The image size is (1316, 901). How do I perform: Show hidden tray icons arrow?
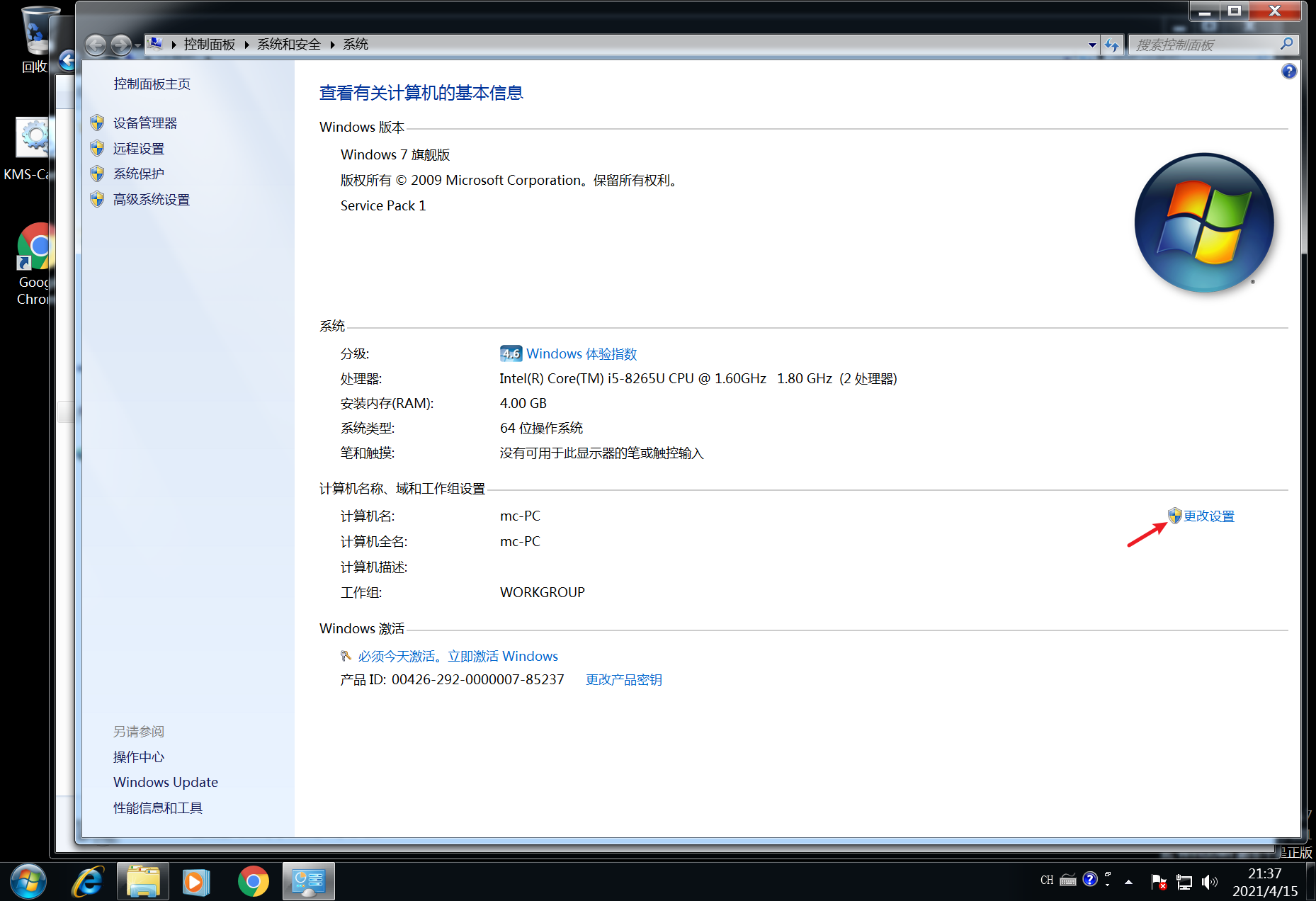coord(1129,882)
